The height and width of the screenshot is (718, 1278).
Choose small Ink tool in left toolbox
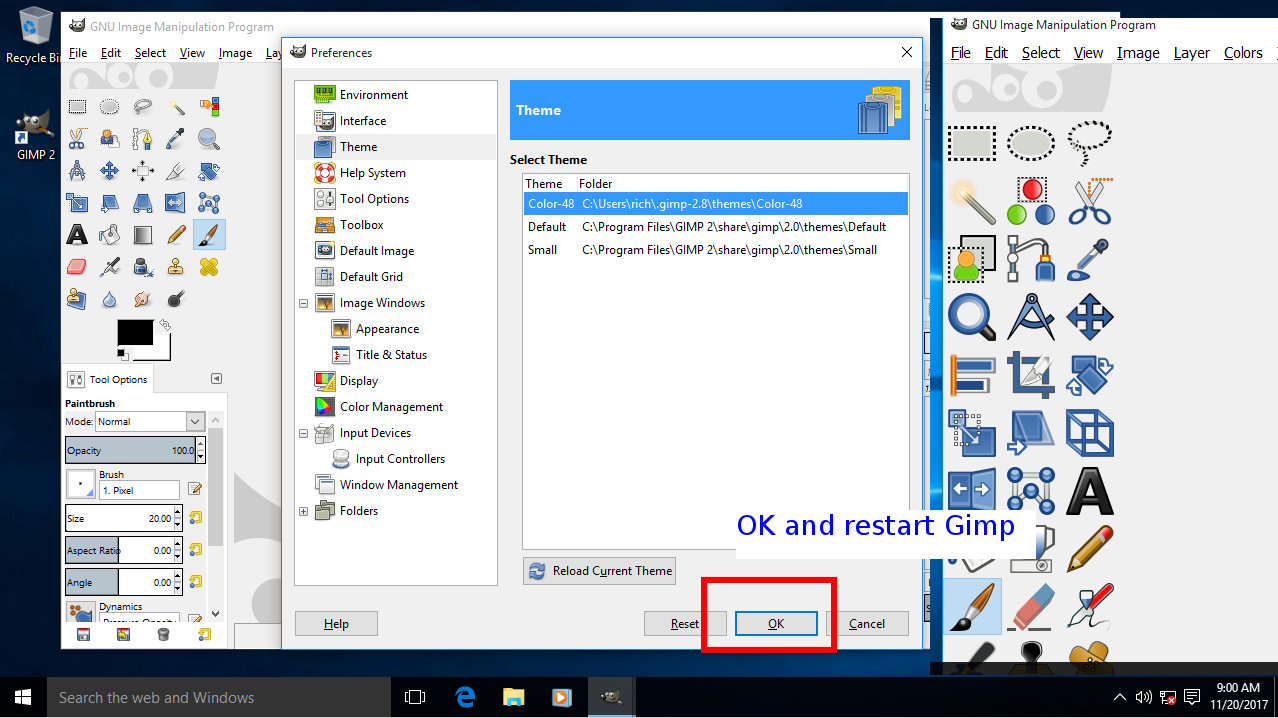(x=143, y=267)
